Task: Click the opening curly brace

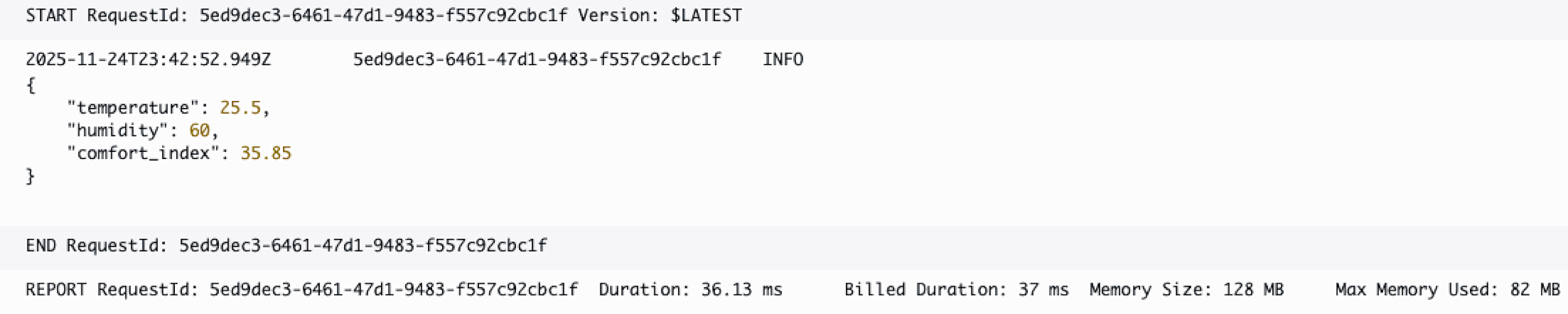Action: pyautogui.click(x=31, y=85)
